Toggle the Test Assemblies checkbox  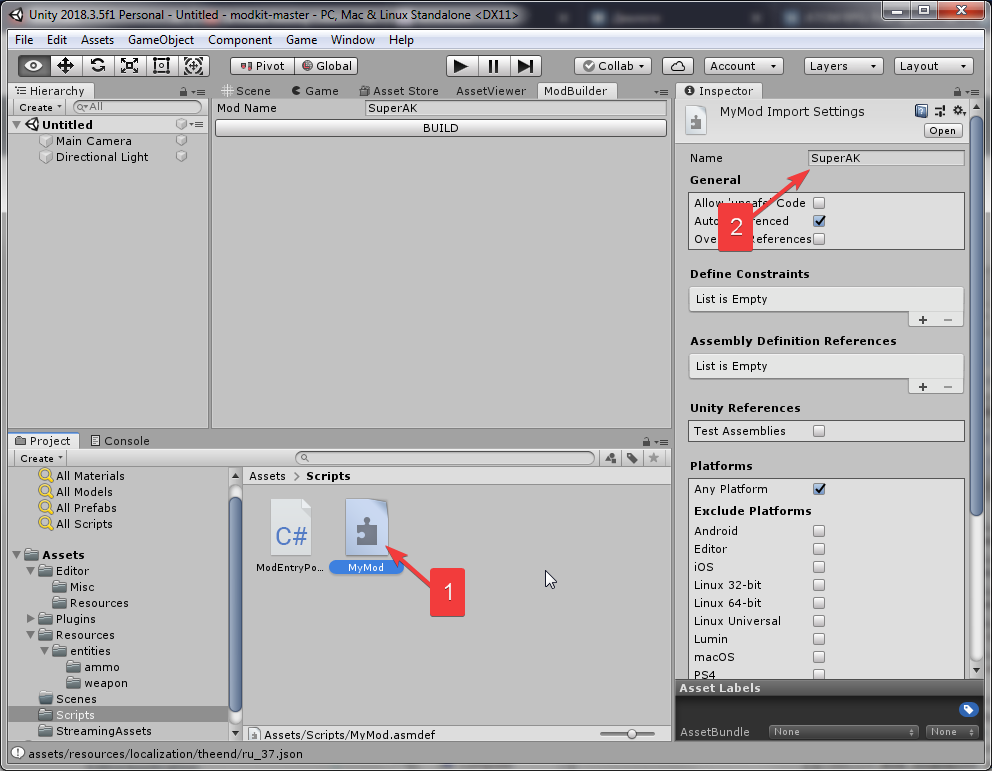click(x=819, y=431)
